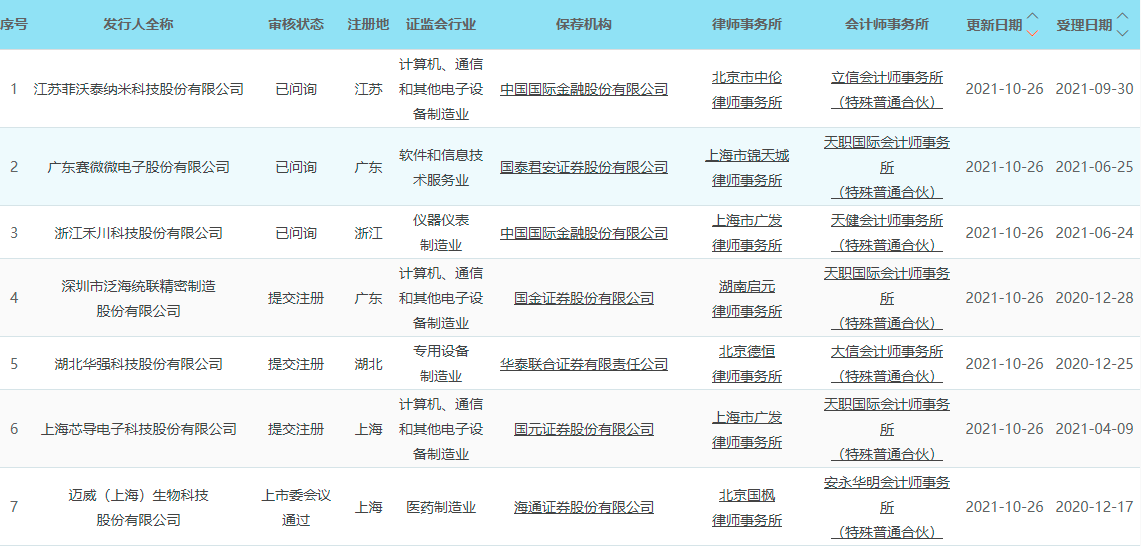Click 医药制造业 industry cell

[441, 507]
